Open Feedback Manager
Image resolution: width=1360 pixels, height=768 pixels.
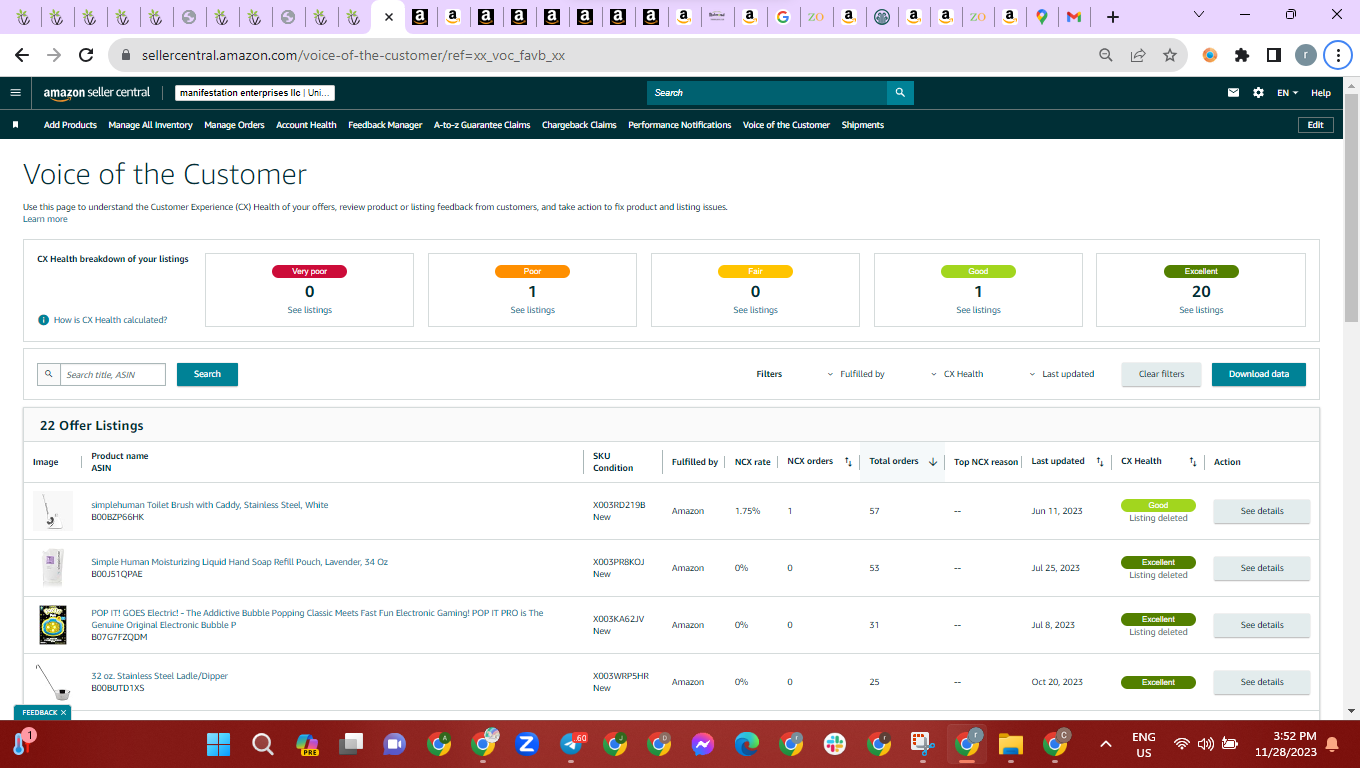pyautogui.click(x=385, y=125)
